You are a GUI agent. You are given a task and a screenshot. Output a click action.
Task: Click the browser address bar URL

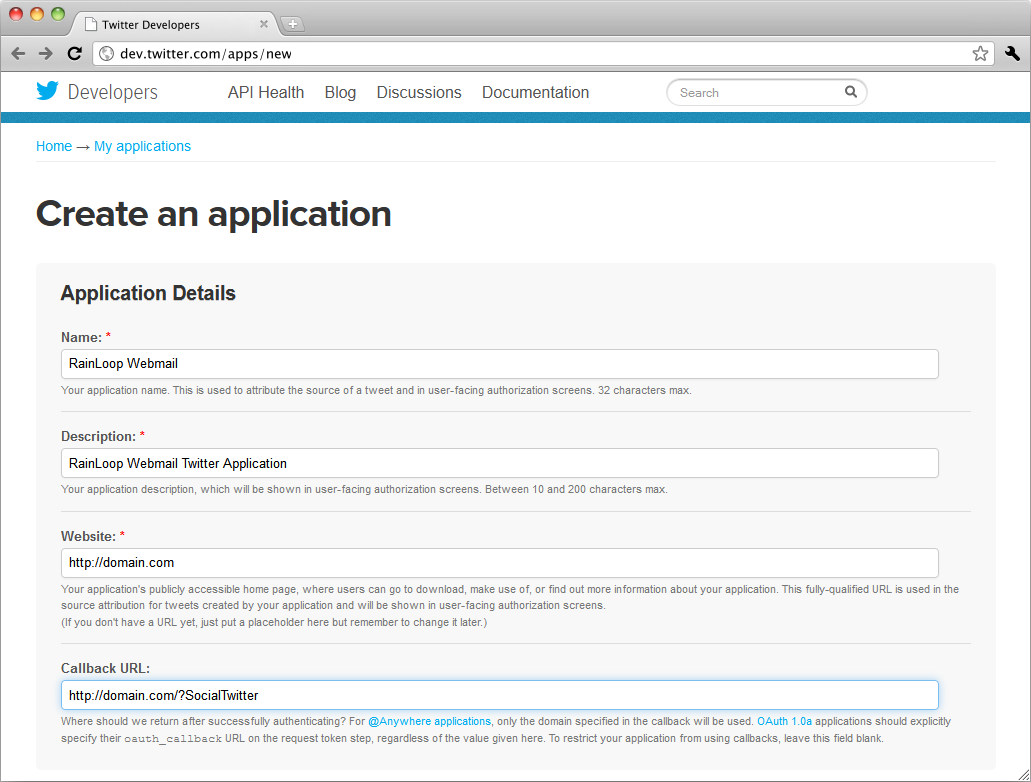[206, 54]
